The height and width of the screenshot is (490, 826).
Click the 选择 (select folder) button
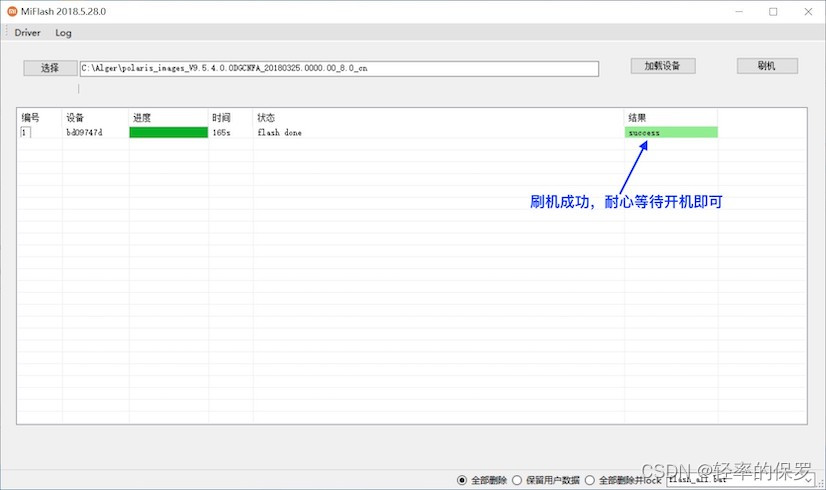[x=50, y=68]
